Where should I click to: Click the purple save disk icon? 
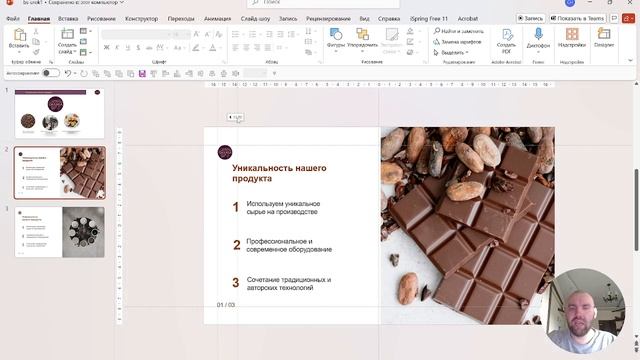coord(142,73)
